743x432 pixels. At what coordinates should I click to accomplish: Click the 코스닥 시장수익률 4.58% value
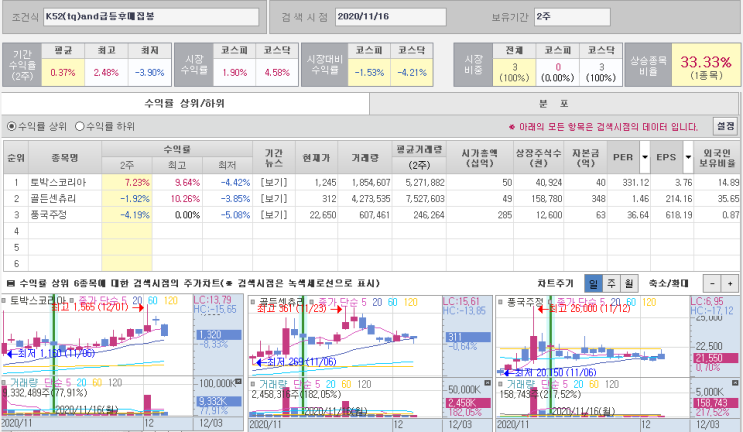tap(277, 72)
